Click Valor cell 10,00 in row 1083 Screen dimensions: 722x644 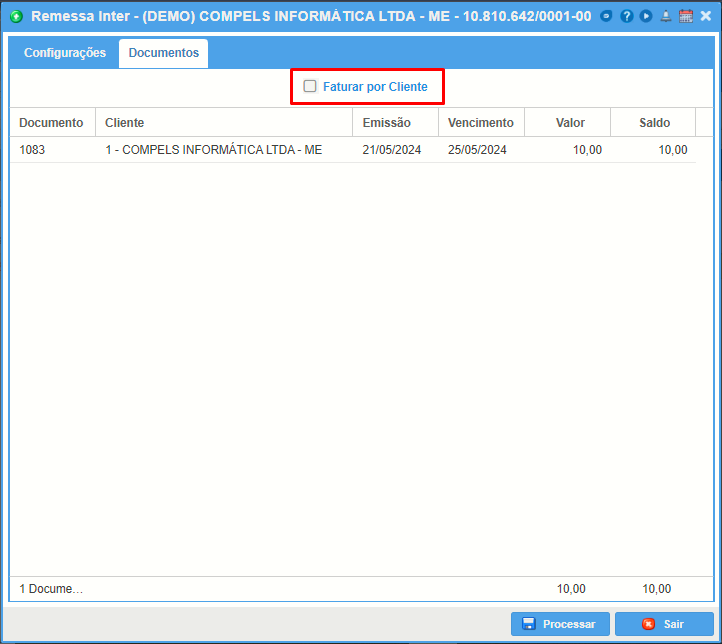(567, 150)
